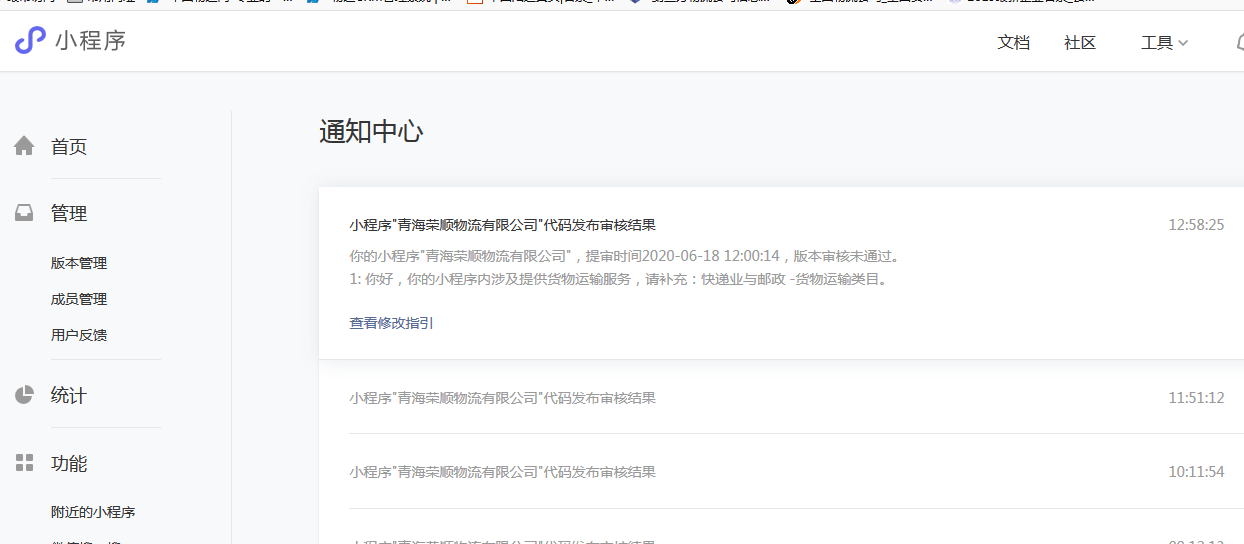Select 功能 section in the sidebar
Screen dimensions: 1244x544
pyautogui.click(x=69, y=463)
